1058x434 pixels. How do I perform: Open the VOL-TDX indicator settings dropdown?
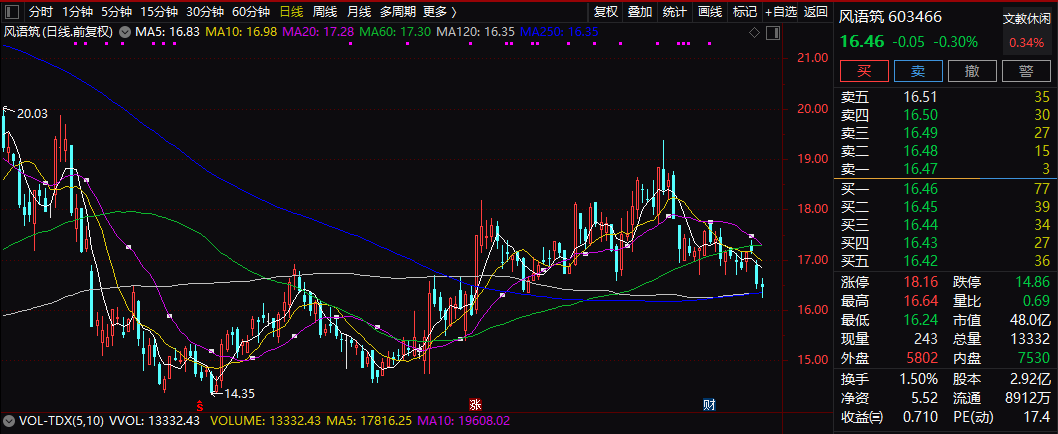[x=10, y=421]
